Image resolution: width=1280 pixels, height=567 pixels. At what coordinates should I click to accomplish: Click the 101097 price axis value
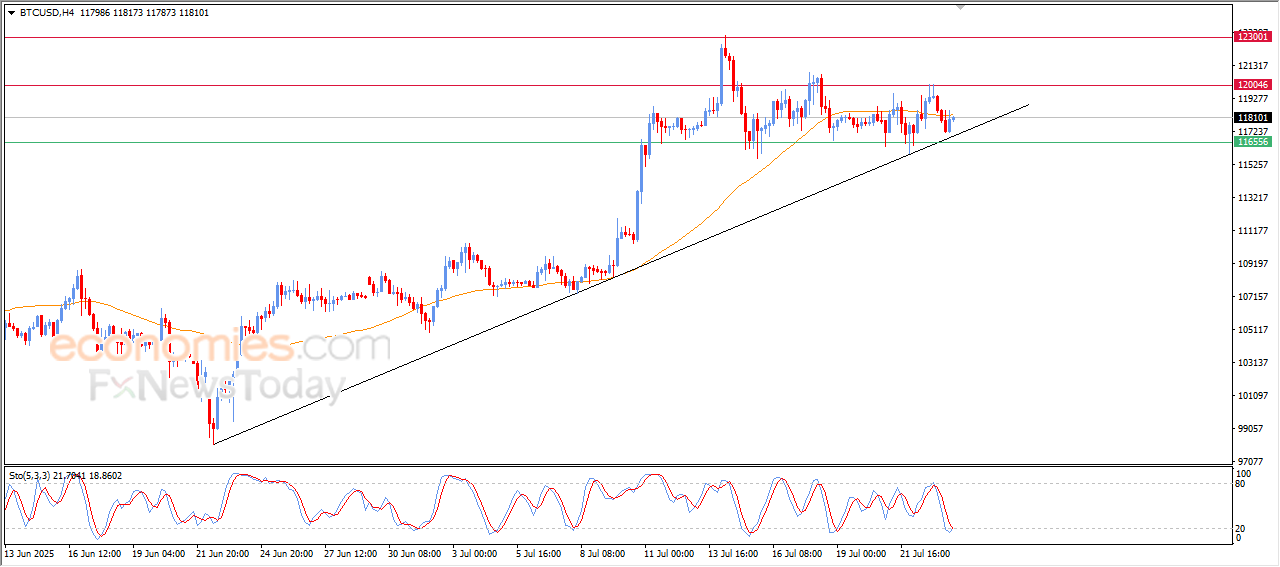(x=1253, y=396)
